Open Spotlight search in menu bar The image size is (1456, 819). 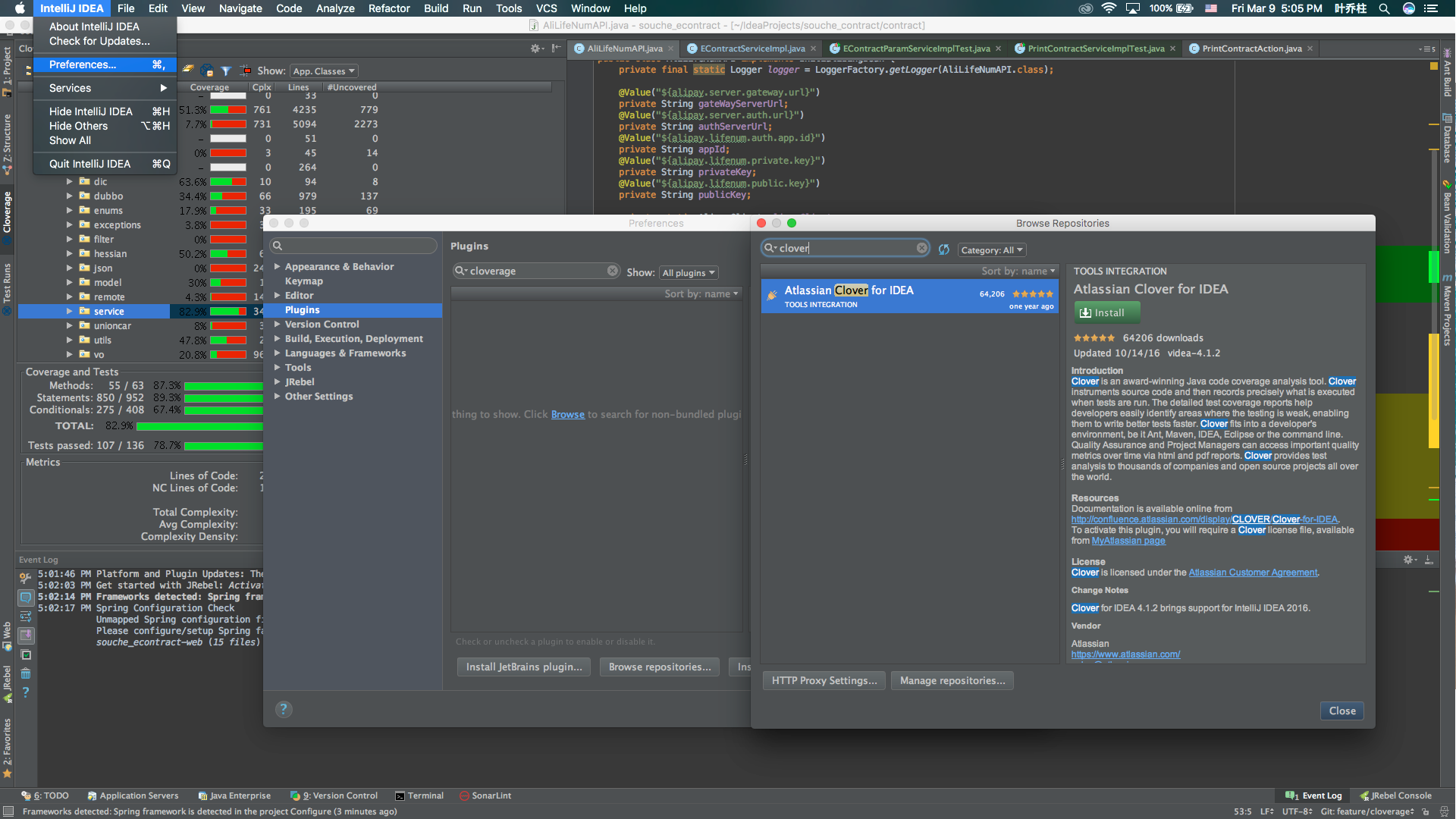click(x=1384, y=8)
